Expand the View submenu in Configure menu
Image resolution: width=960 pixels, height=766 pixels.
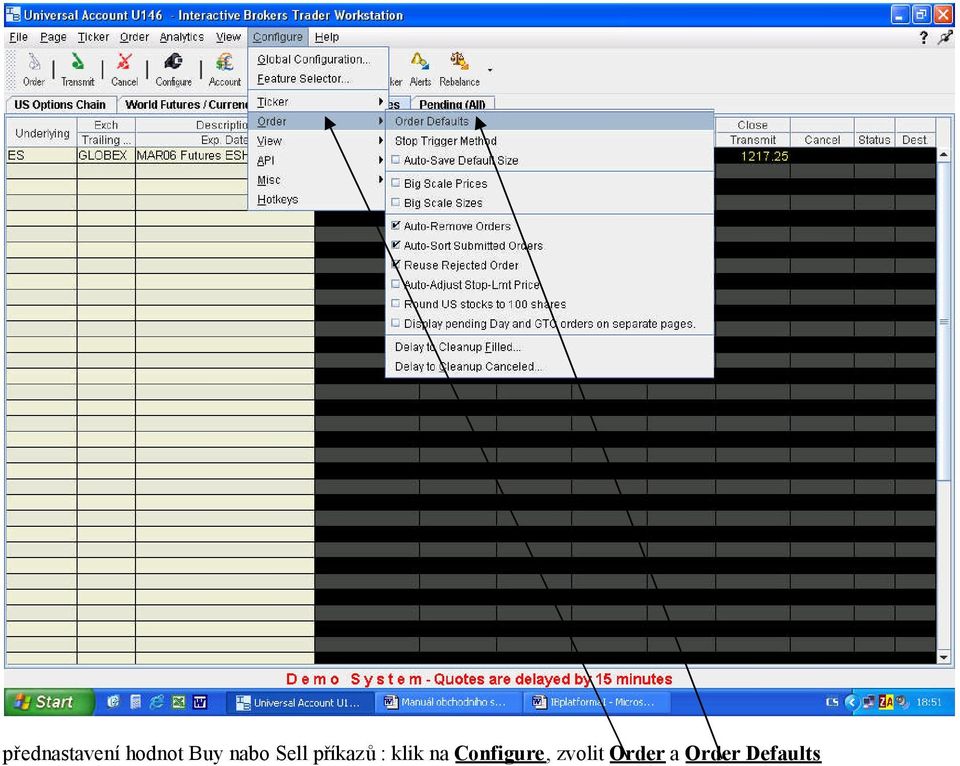click(x=318, y=141)
